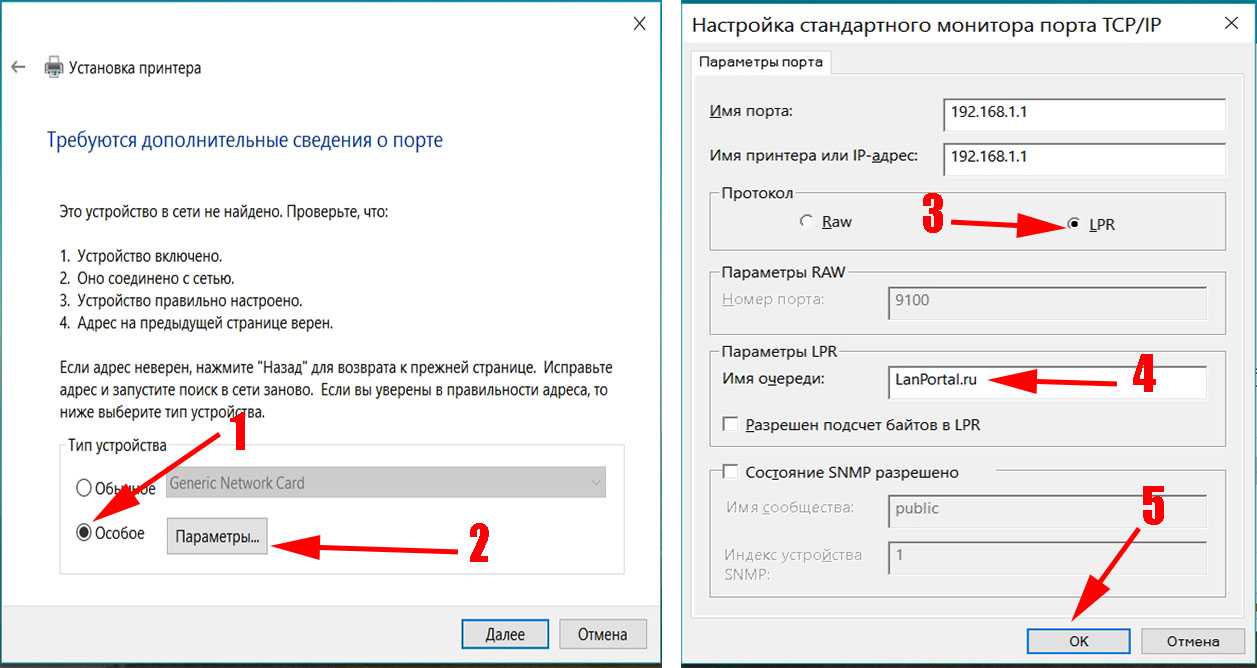Click the Имя порта input field
The height and width of the screenshot is (668, 1257).
(1084, 113)
